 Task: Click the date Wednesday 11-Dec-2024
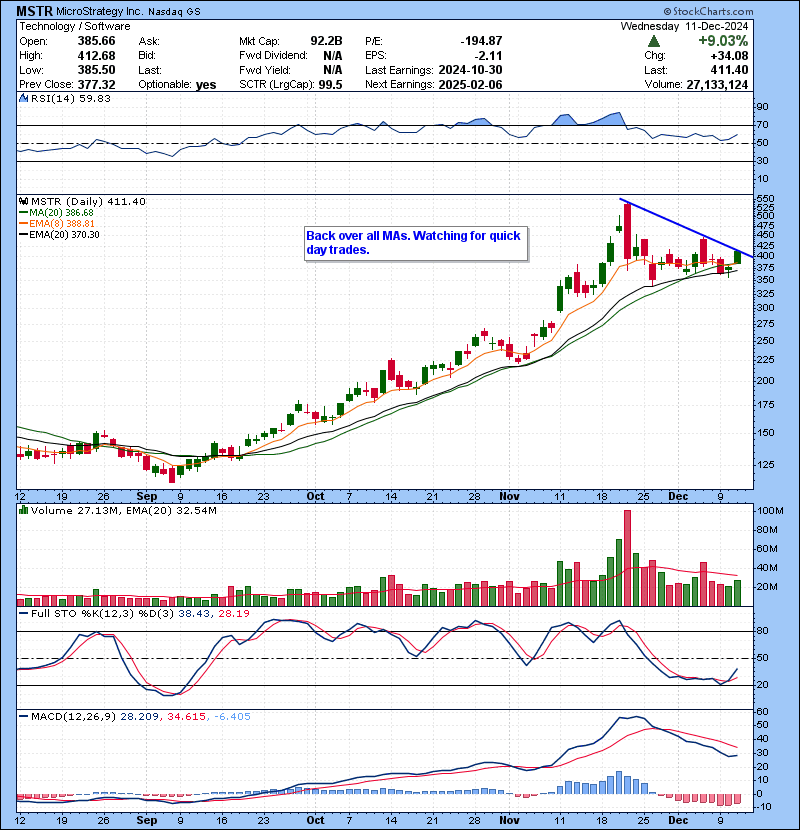click(684, 26)
